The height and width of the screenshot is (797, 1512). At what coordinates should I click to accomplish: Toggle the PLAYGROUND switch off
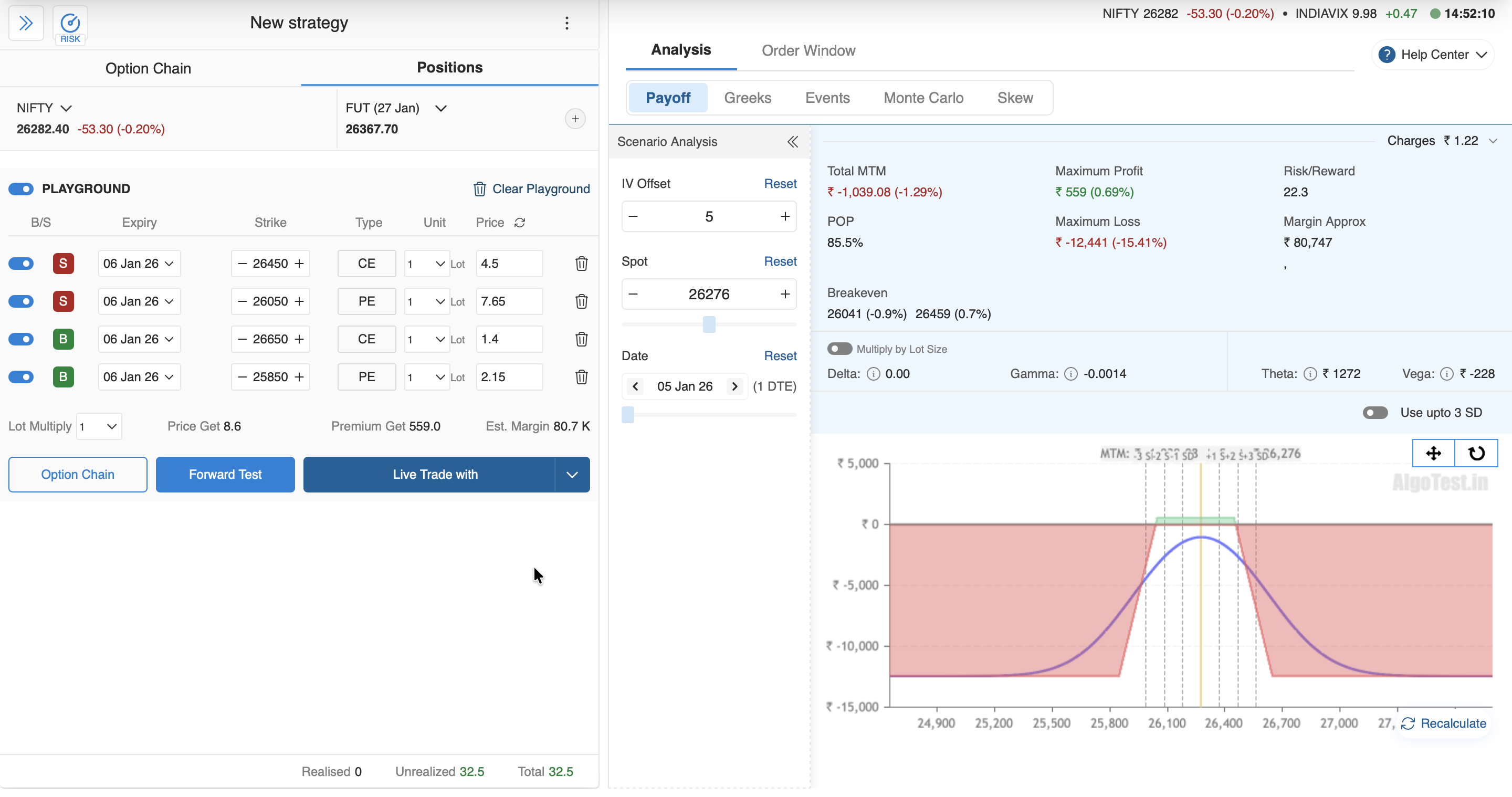click(21, 188)
